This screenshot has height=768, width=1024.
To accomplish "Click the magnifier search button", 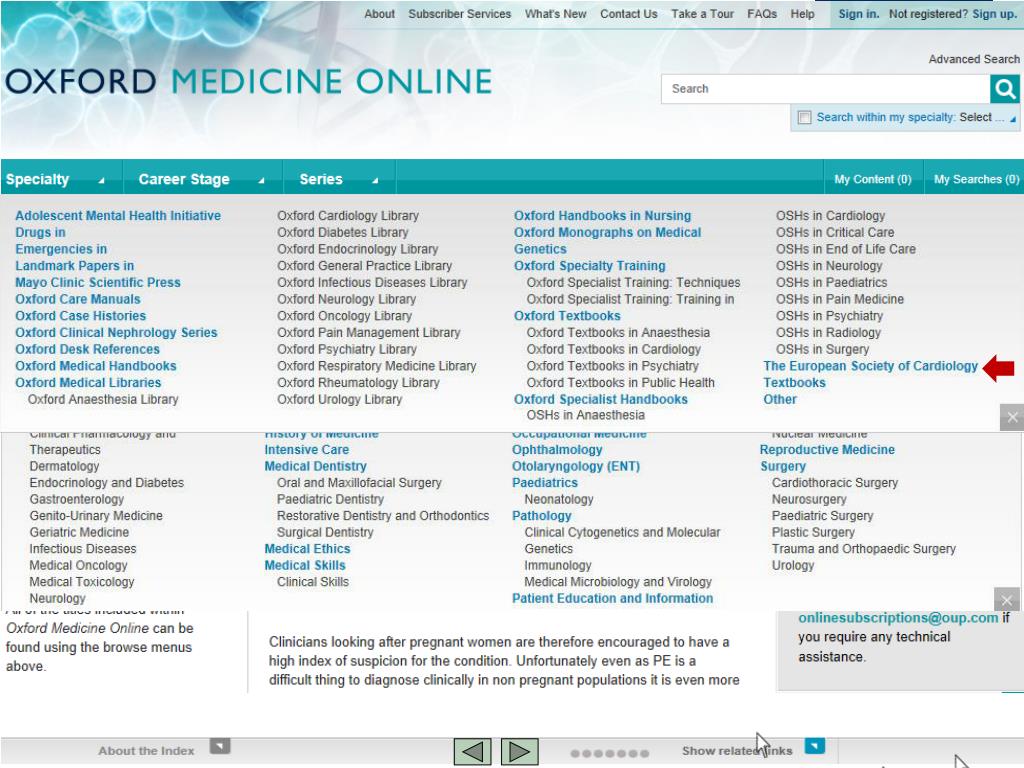I will (1004, 89).
